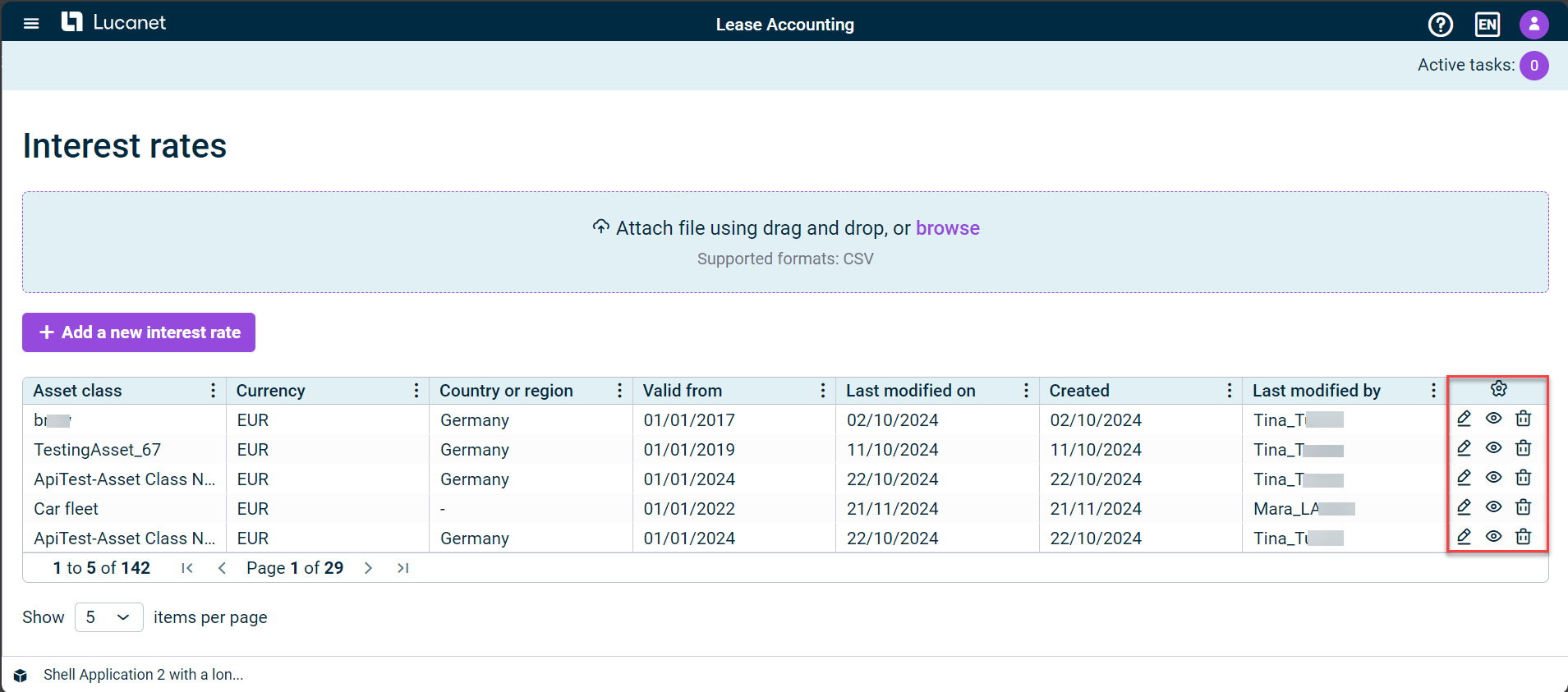Delete the TestingAsset_67 interest rate
The height and width of the screenshot is (692, 1568).
[x=1523, y=448]
